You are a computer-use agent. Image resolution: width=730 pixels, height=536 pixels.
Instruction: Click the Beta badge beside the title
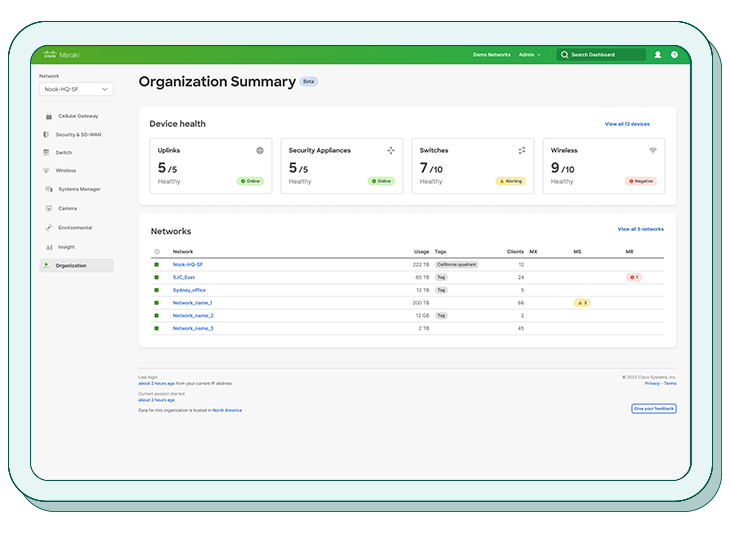[308, 81]
